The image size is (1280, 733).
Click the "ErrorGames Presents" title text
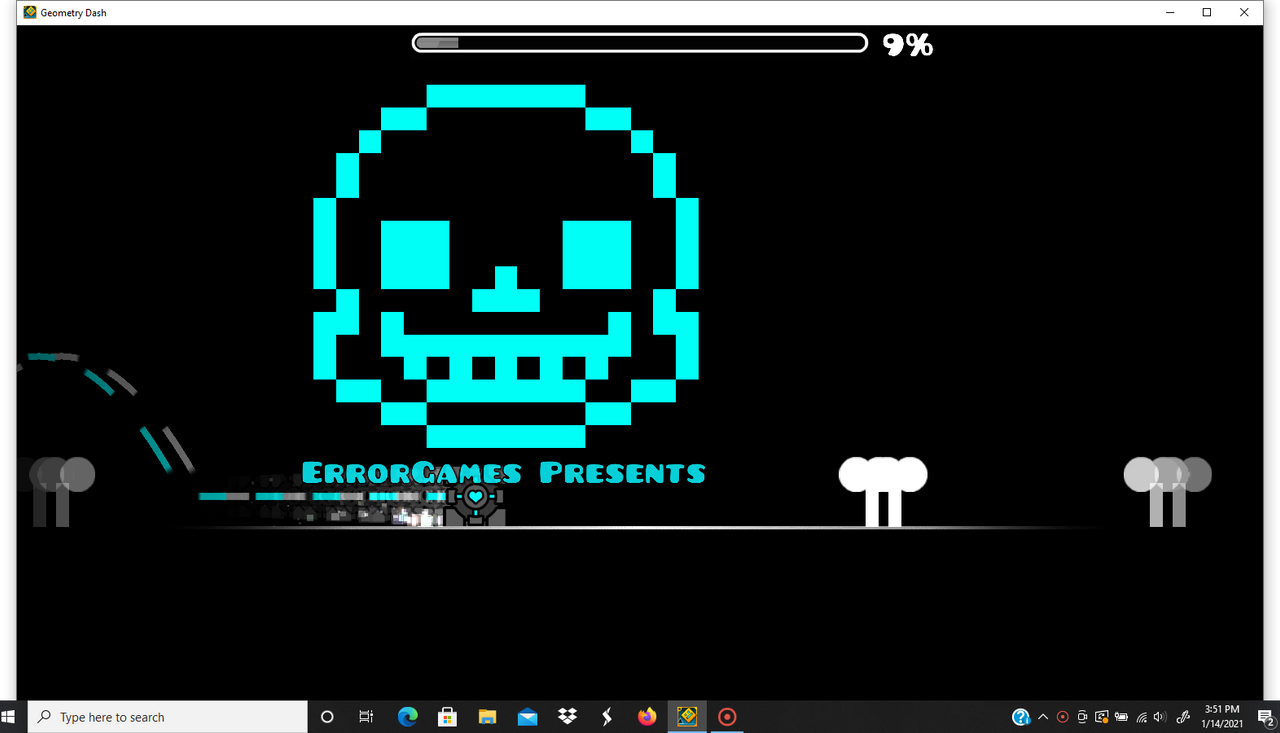pyautogui.click(x=503, y=473)
